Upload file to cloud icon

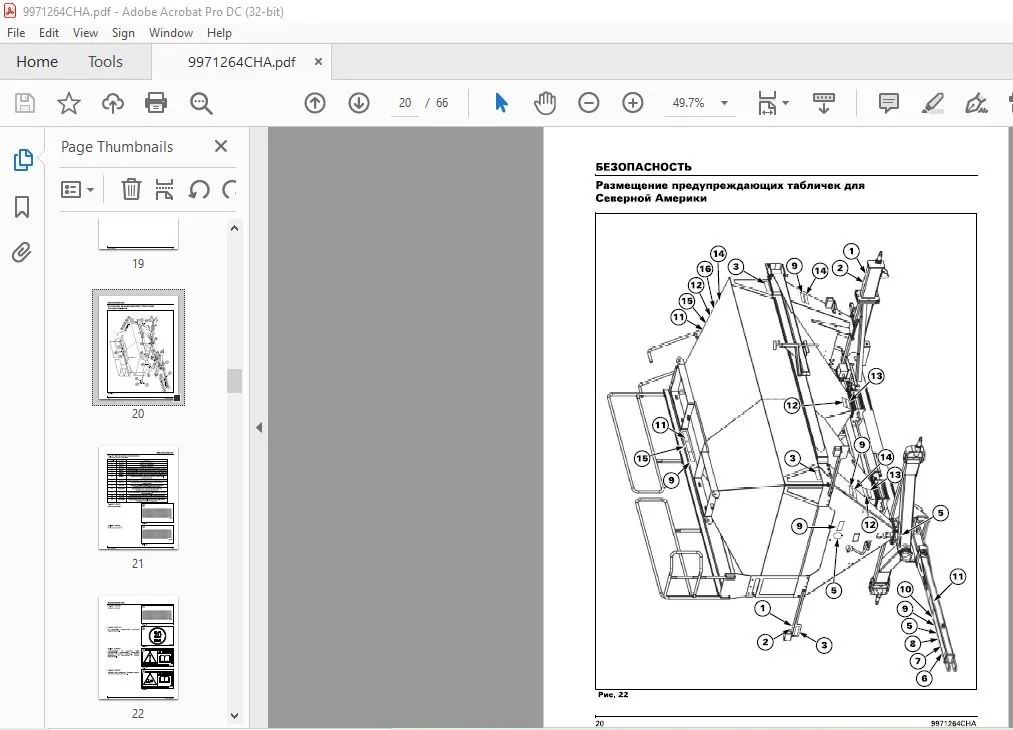tap(112, 103)
